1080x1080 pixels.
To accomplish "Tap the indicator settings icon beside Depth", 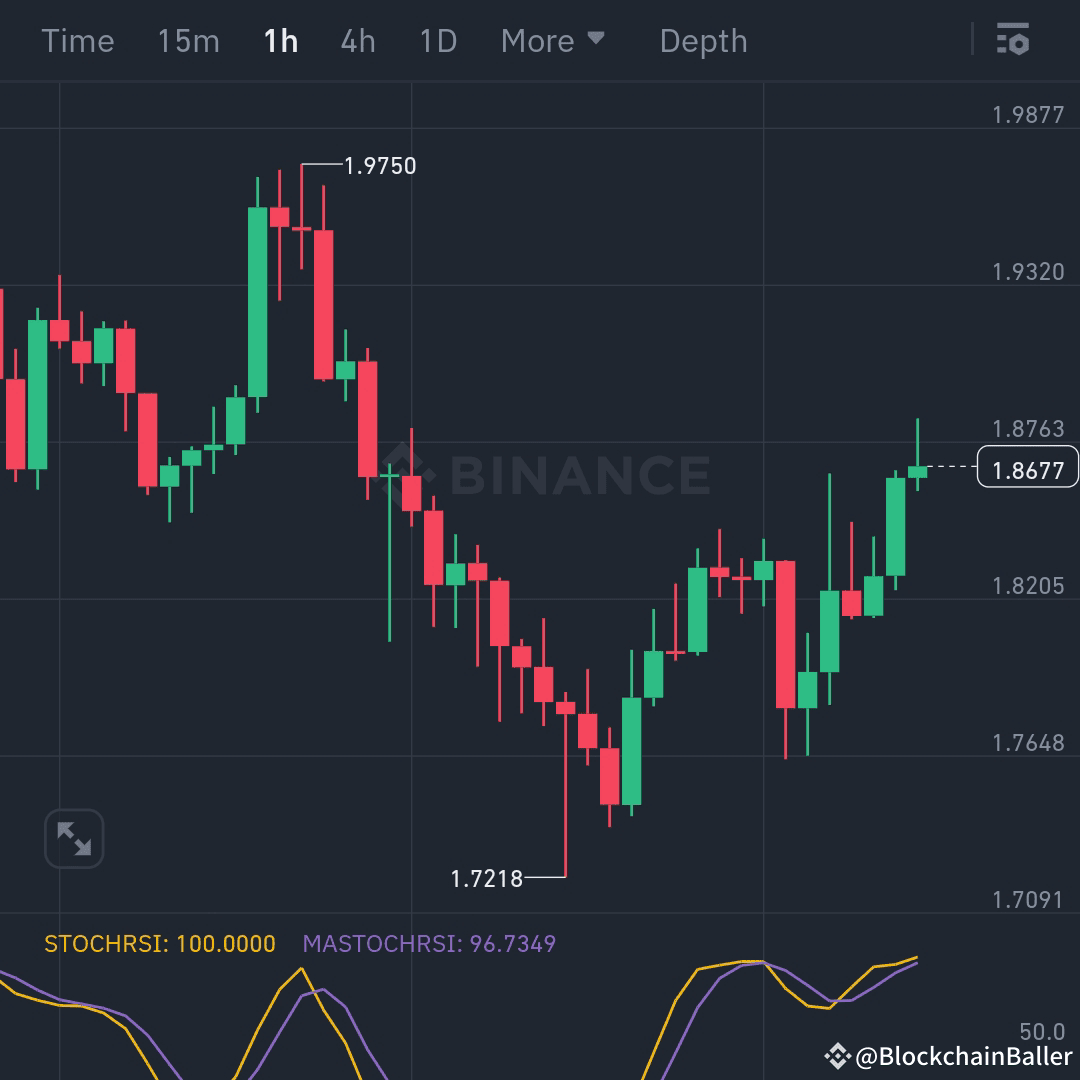I will coord(1014,40).
